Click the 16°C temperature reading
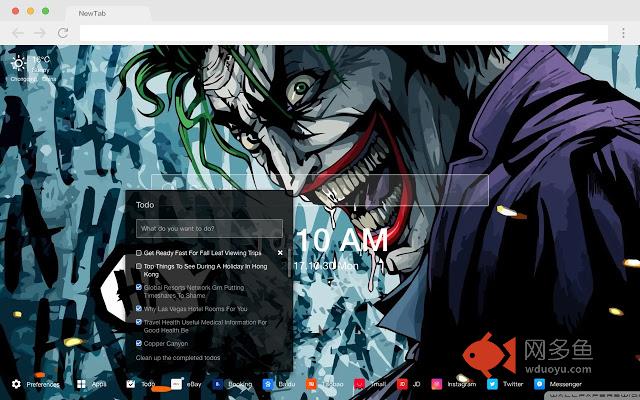Screen dimensions: 640x400 pyautogui.click(x=41, y=60)
